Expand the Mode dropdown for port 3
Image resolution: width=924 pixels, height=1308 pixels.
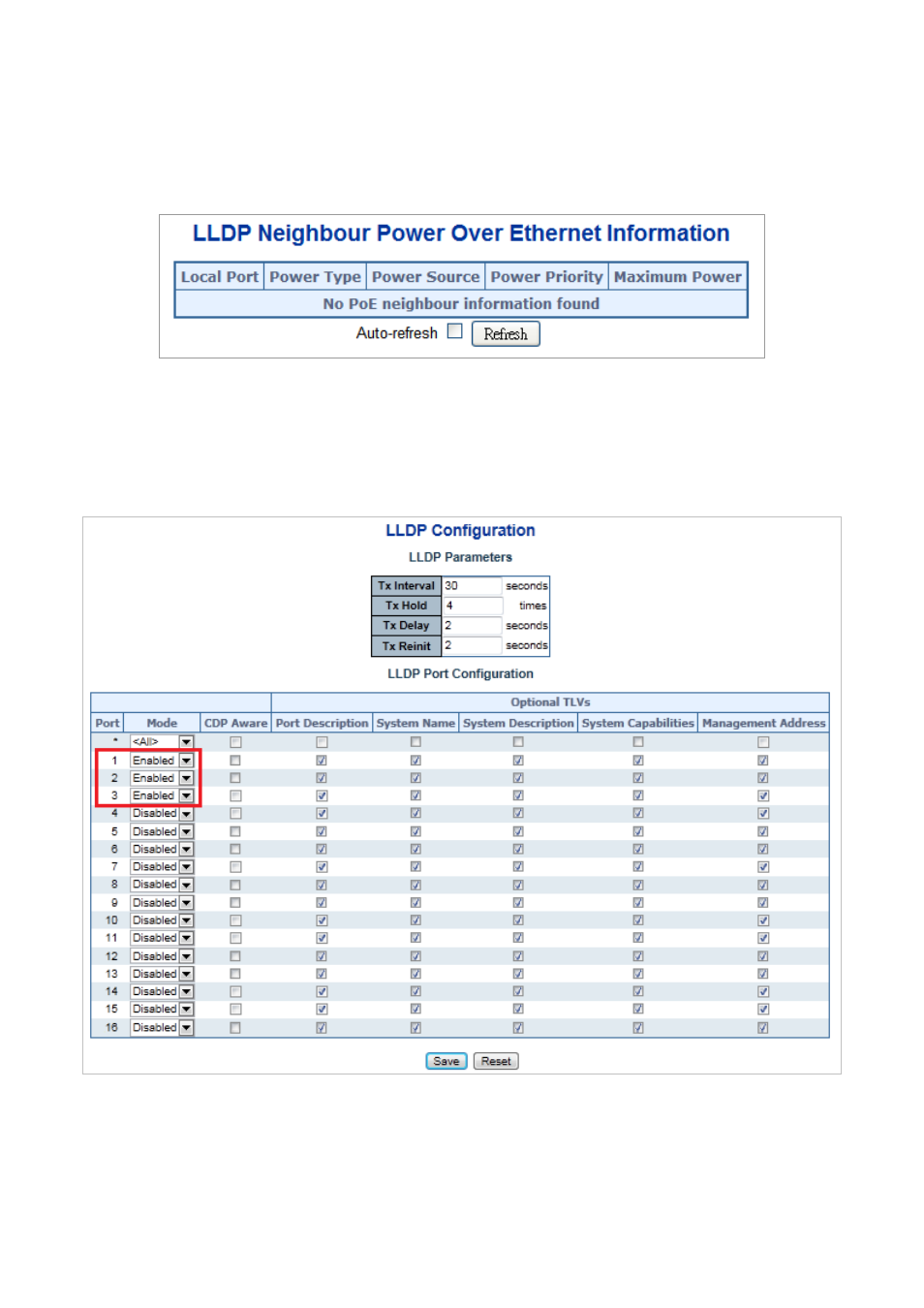click(162, 795)
